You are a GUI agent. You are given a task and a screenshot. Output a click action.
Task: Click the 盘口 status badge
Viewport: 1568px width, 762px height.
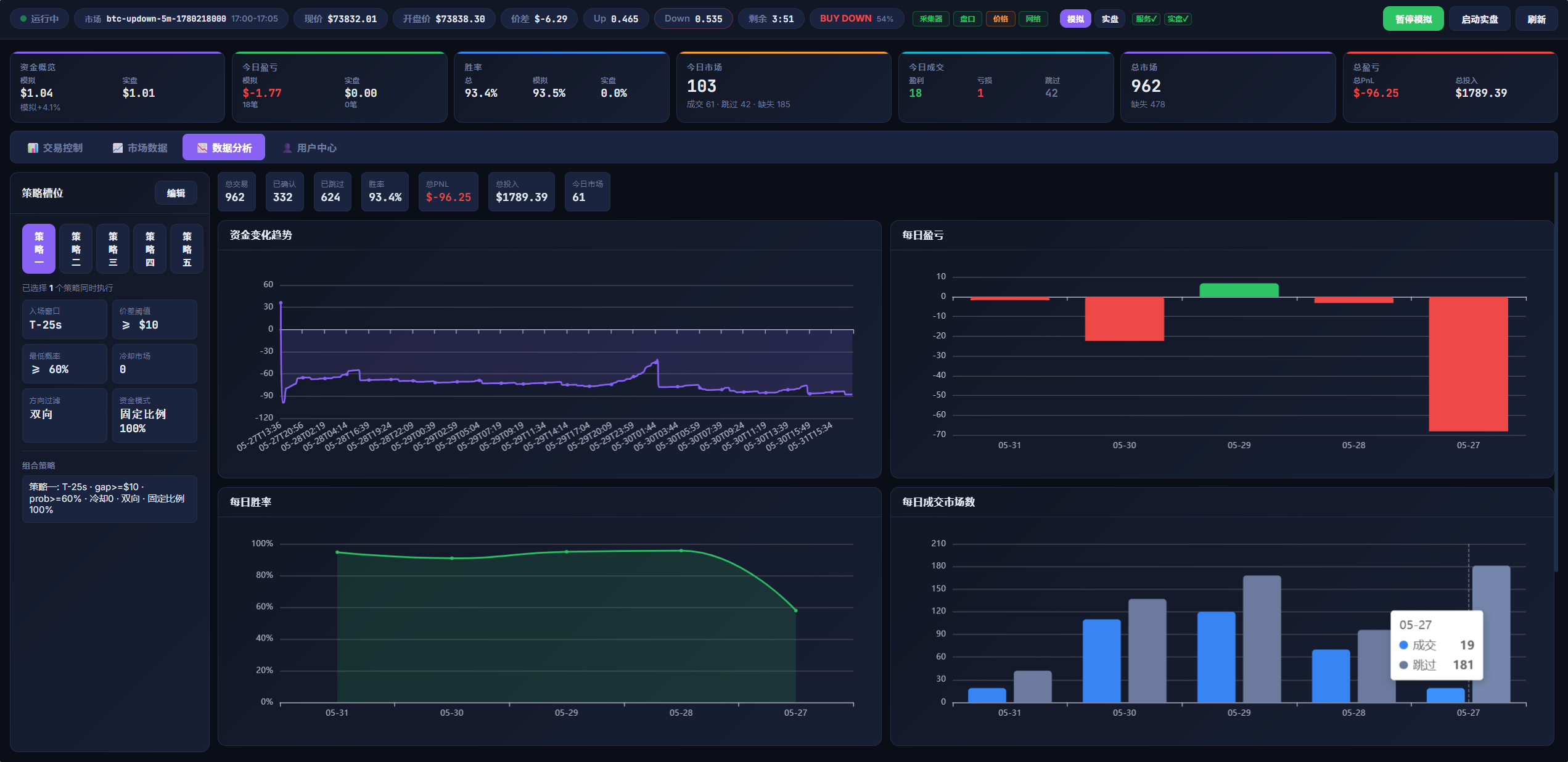tap(967, 19)
